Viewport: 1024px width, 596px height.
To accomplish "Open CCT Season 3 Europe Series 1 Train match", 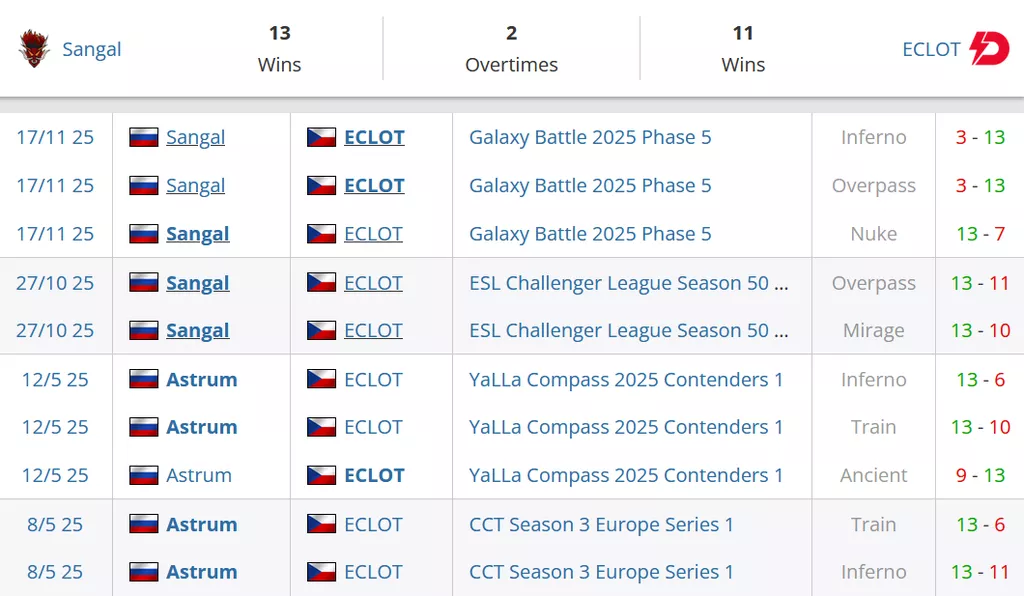I will click(x=601, y=524).
